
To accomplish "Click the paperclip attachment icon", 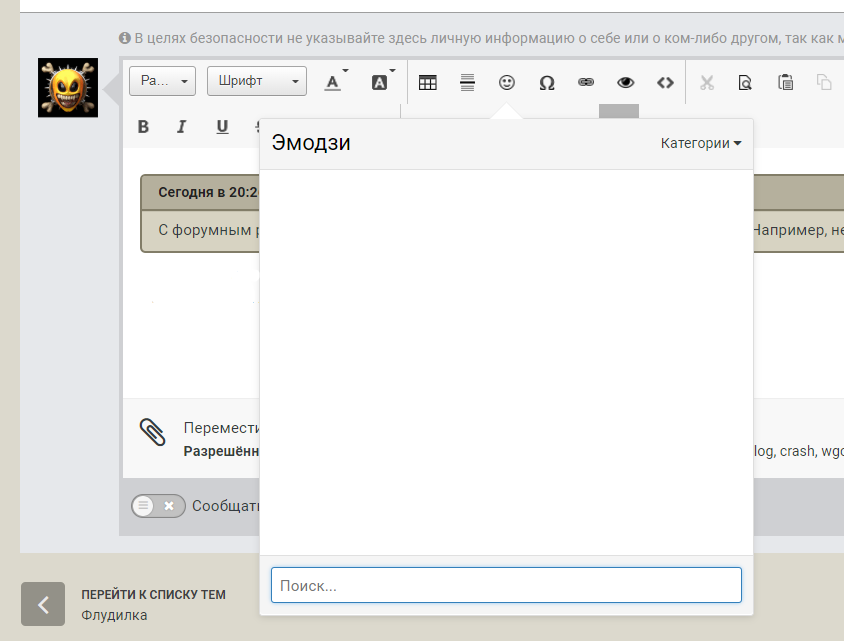I will pyautogui.click(x=152, y=432).
